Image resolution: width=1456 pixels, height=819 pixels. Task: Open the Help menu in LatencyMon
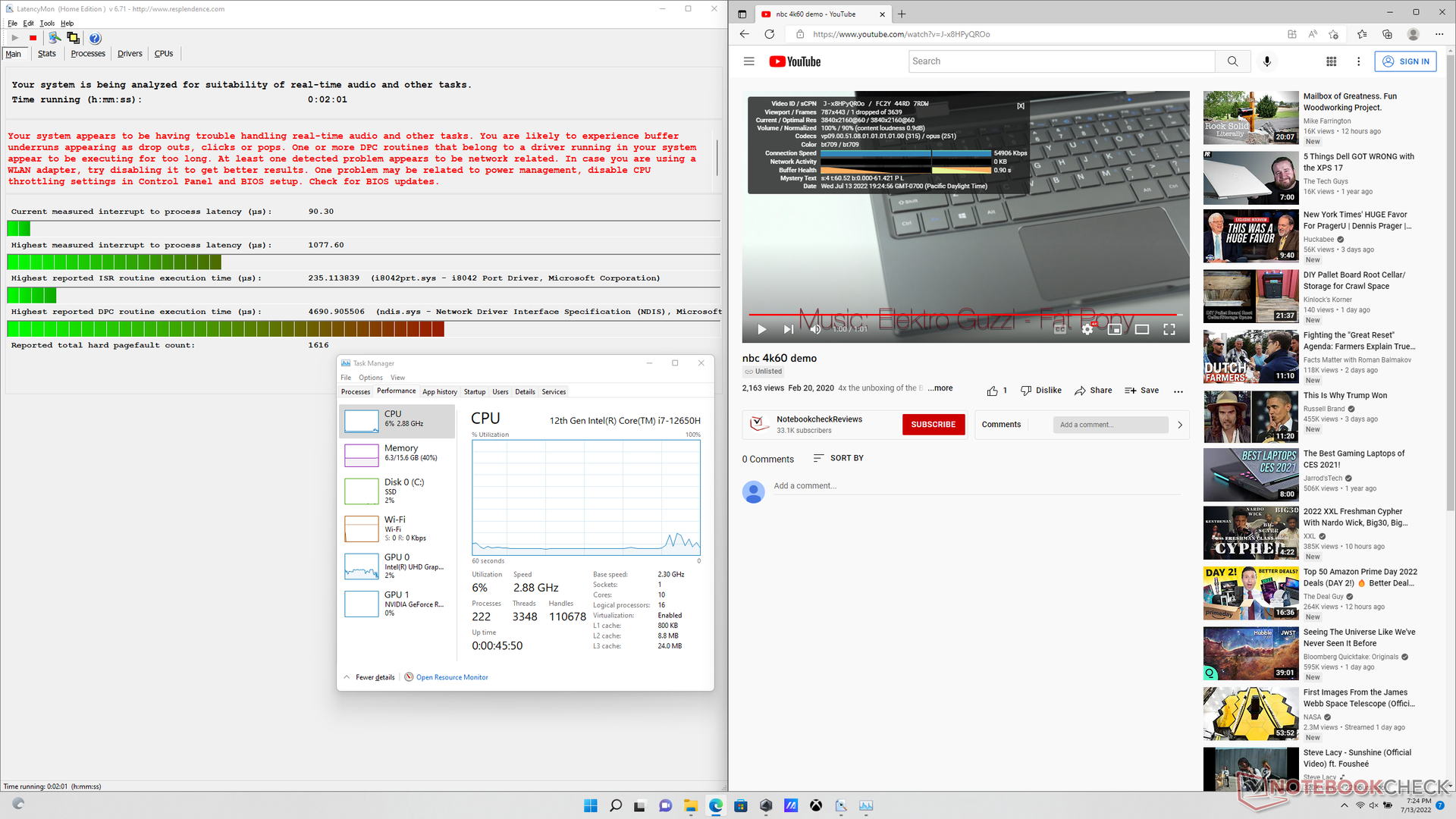67,24
